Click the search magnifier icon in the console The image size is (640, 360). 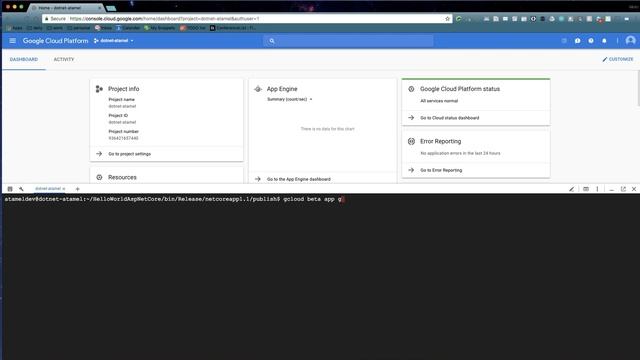(x=272, y=41)
